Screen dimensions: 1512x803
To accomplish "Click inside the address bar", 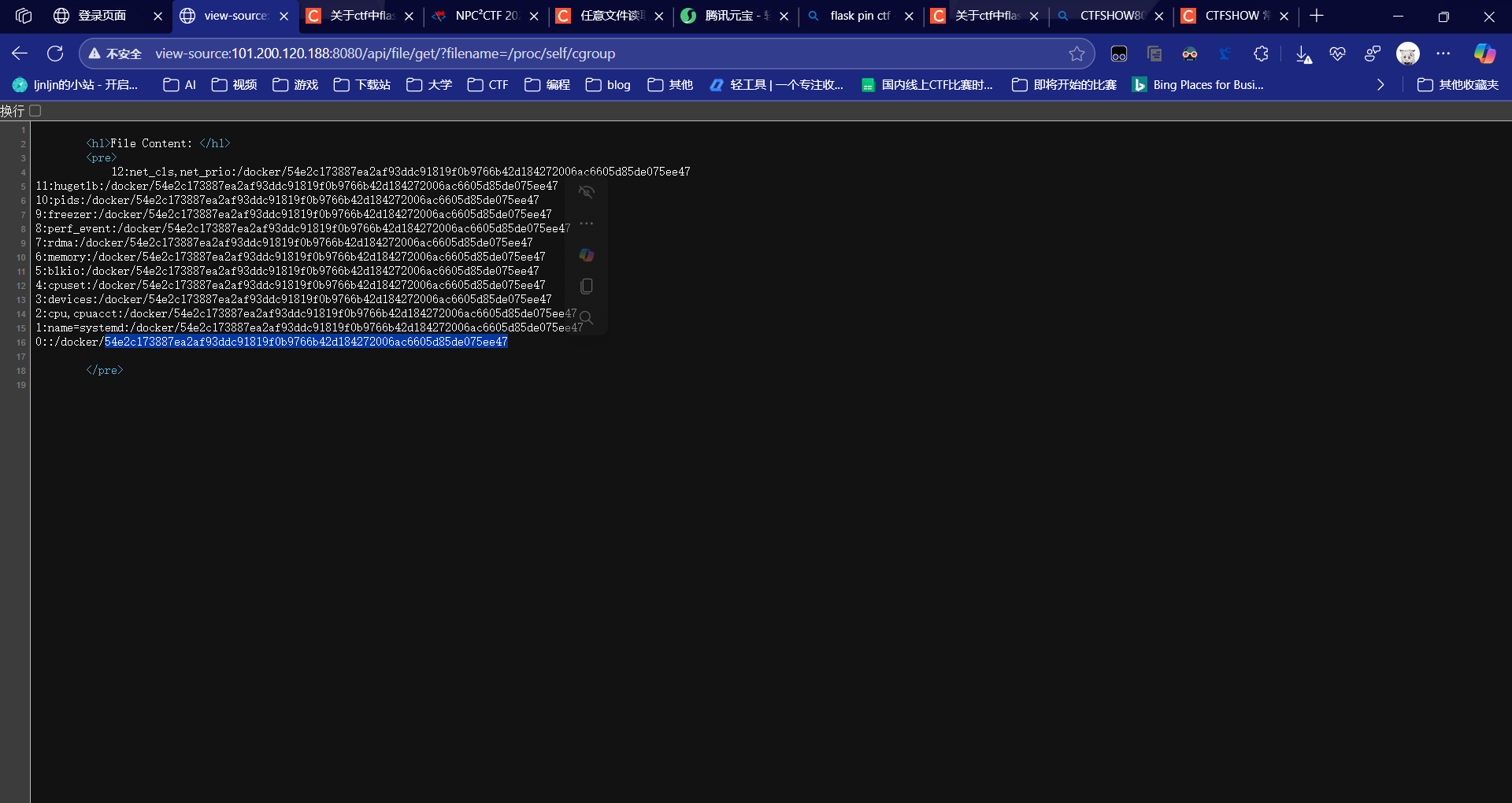I will 551,54.
